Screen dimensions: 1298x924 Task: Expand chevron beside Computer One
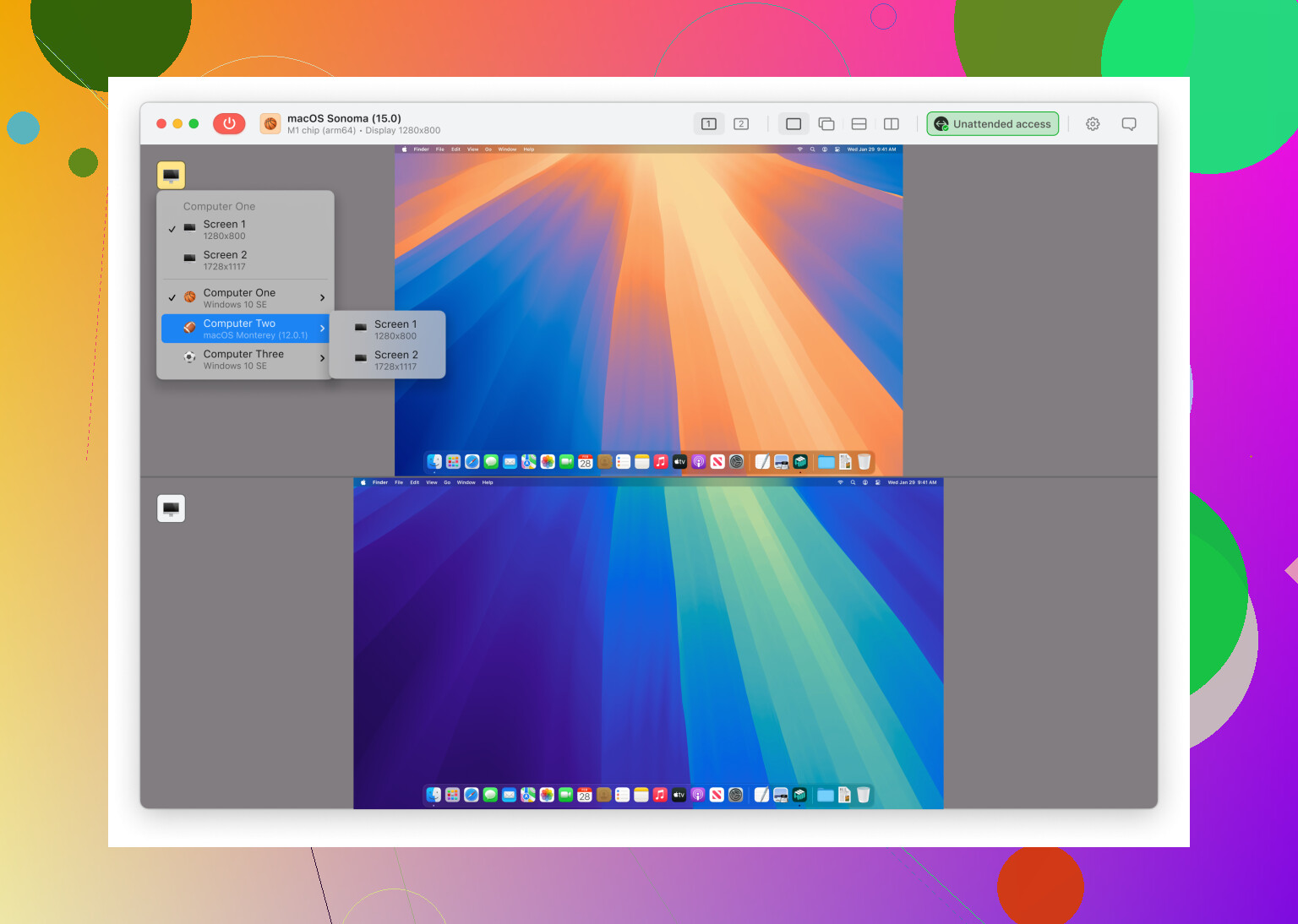click(x=322, y=298)
